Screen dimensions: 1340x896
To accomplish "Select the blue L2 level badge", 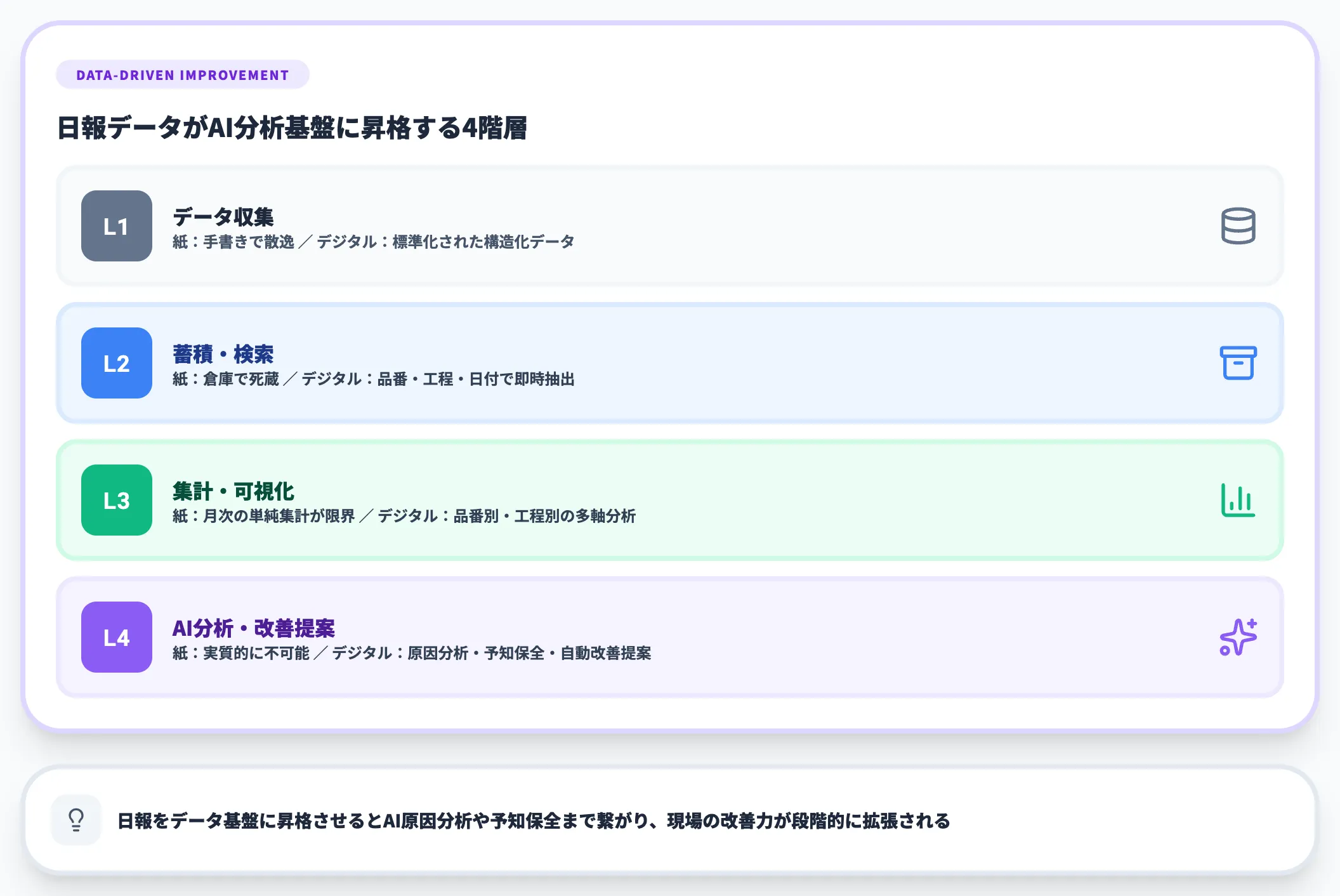I will tap(115, 364).
